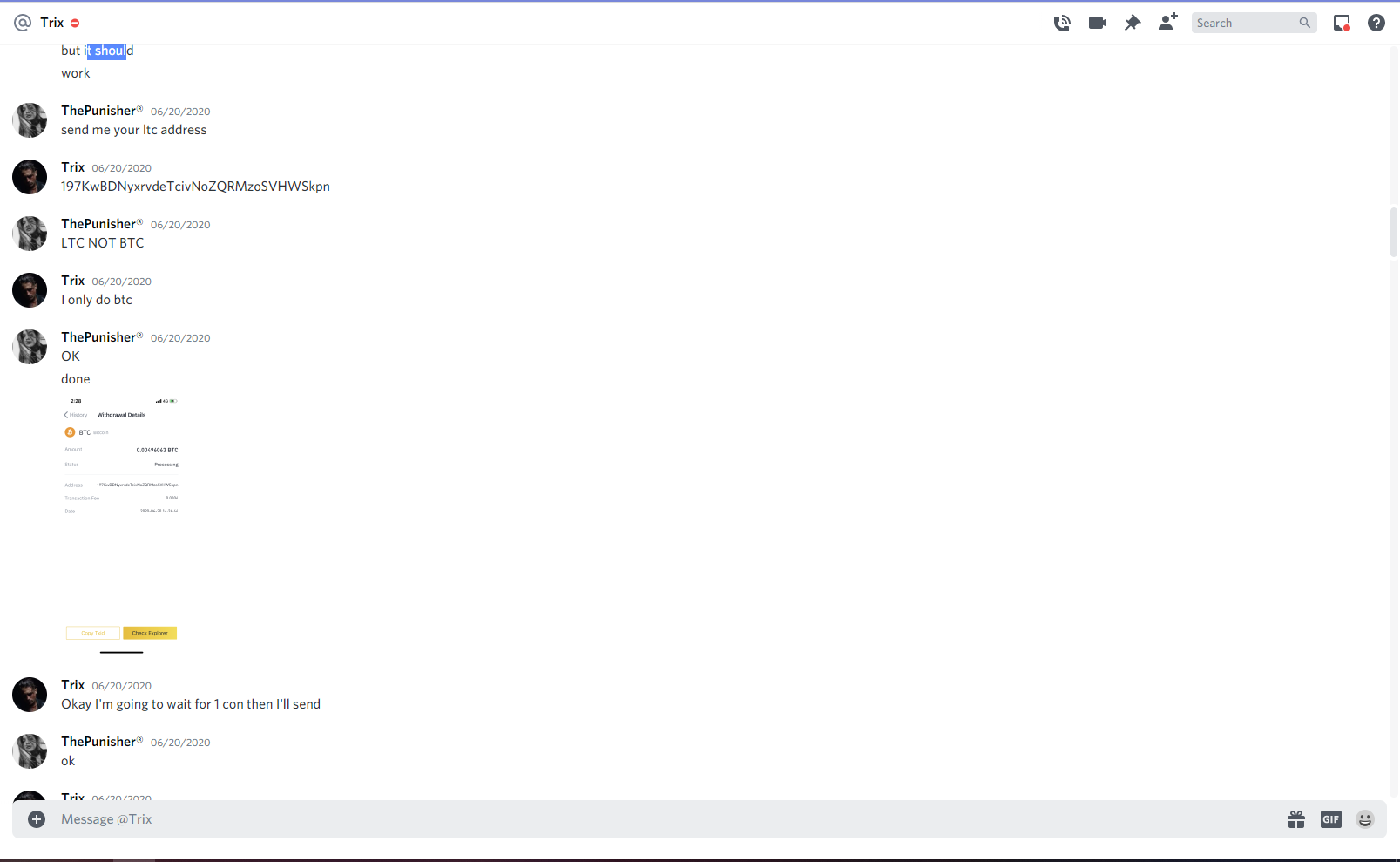
Task: Start a voice call with Trix
Action: click(1061, 24)
